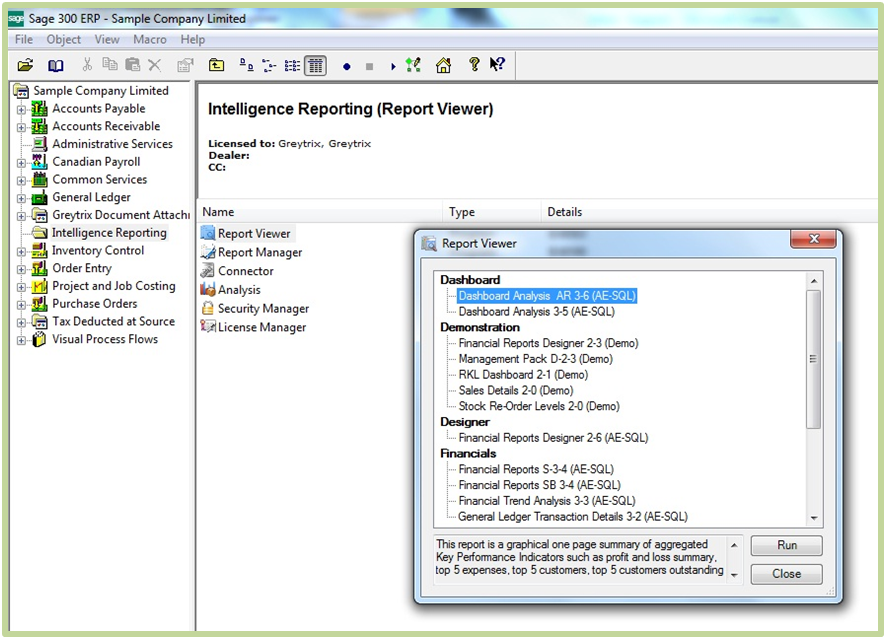Image resolution: width=885 pixels, height=639 pixels.
Task: Click the Cut scissors toolbar icon
Action: (87, 64)
